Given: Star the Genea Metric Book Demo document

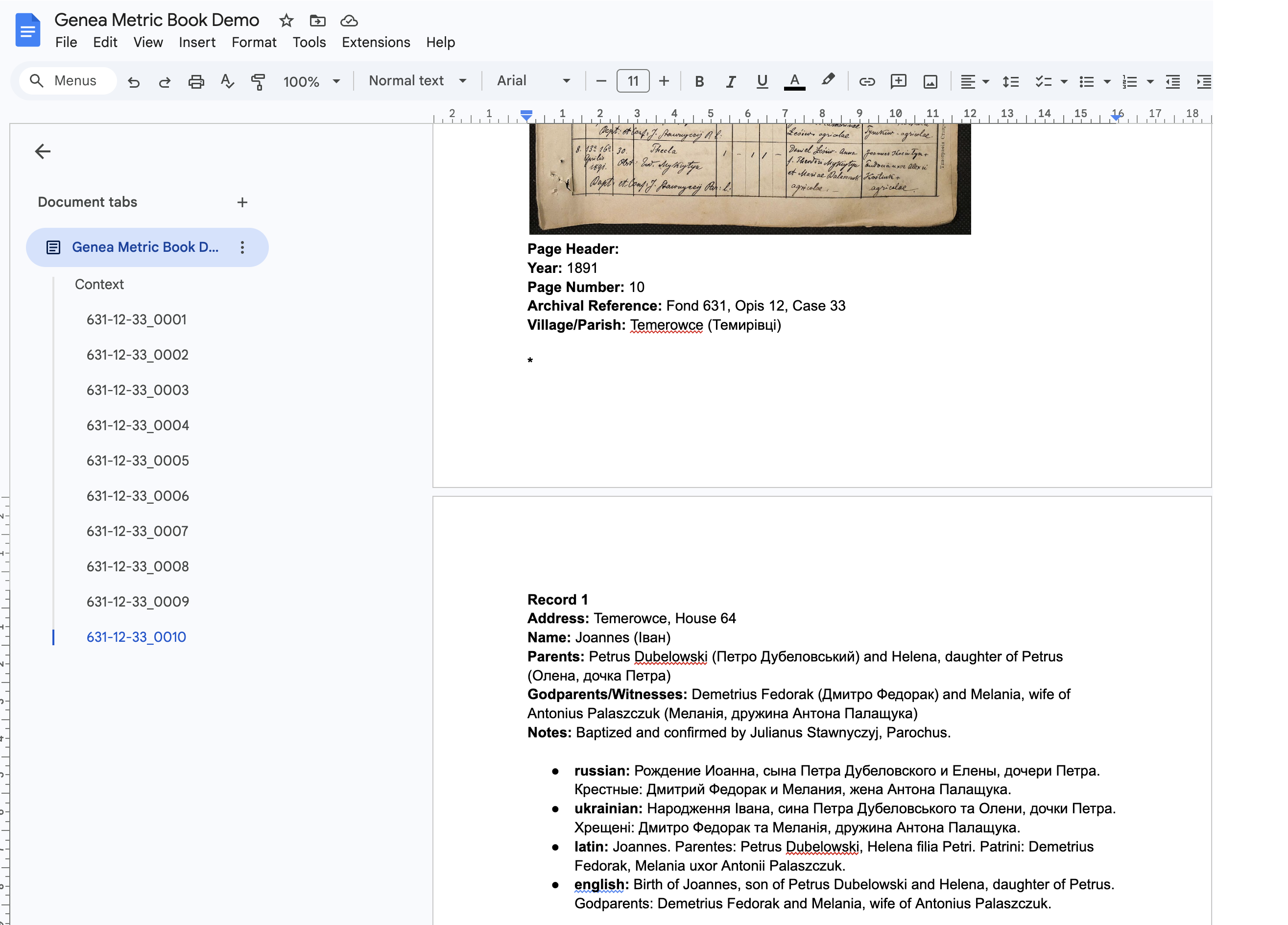Looking at the screenshot, I should (286, 21).
